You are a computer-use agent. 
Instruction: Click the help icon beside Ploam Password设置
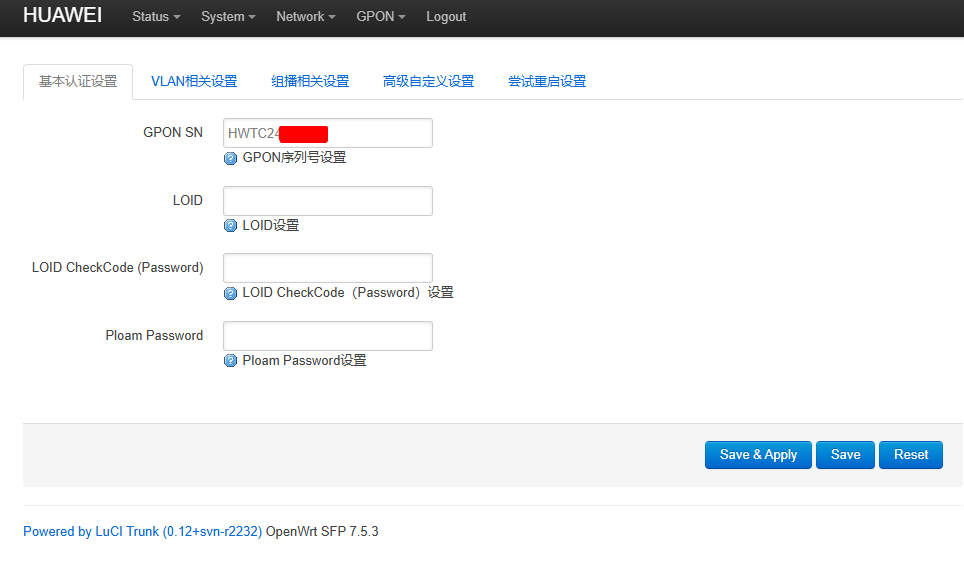(231, 360)
